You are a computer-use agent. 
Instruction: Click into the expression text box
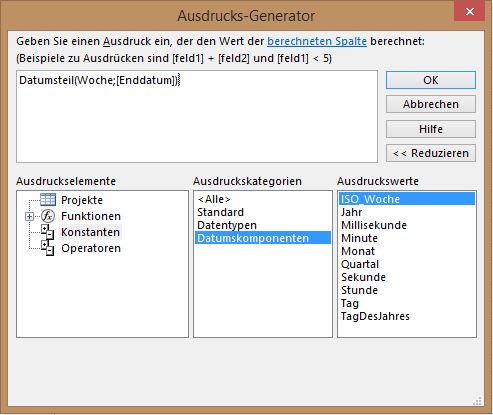[x=197, y=116]
